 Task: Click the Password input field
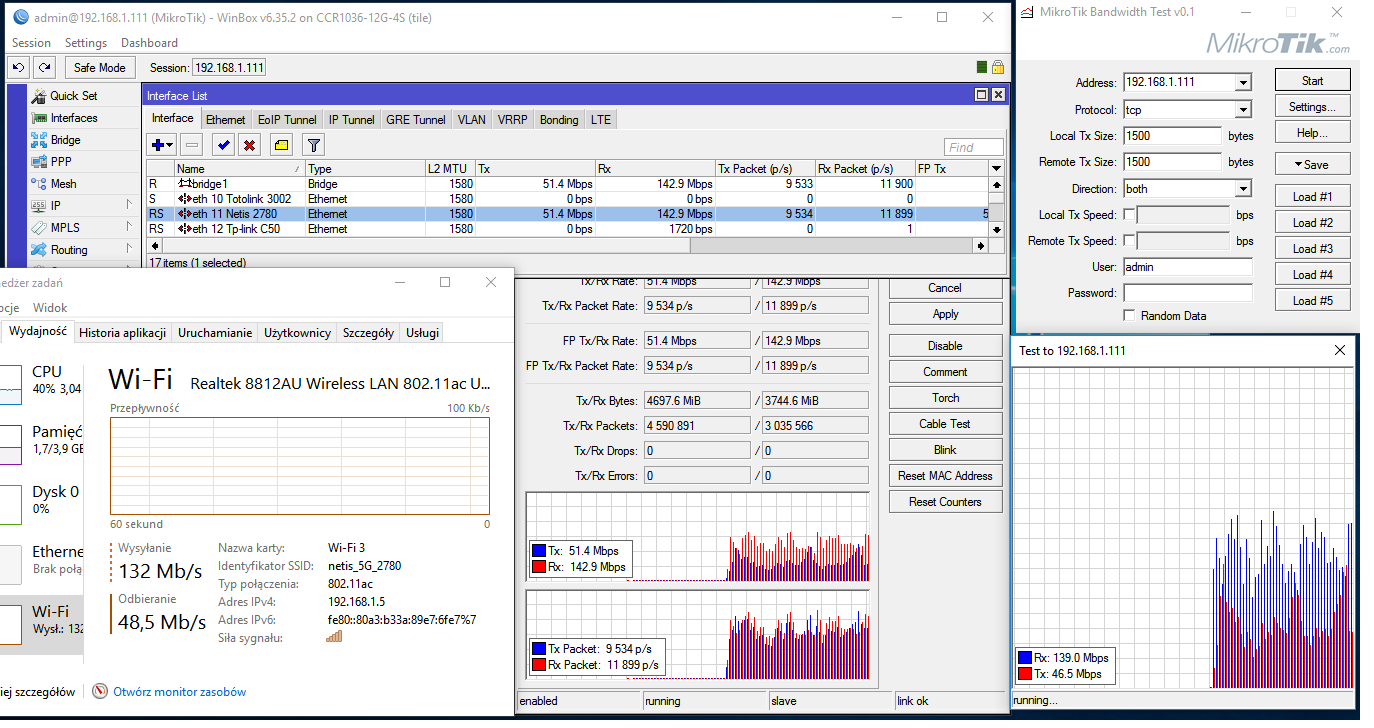click(1187, 293)
